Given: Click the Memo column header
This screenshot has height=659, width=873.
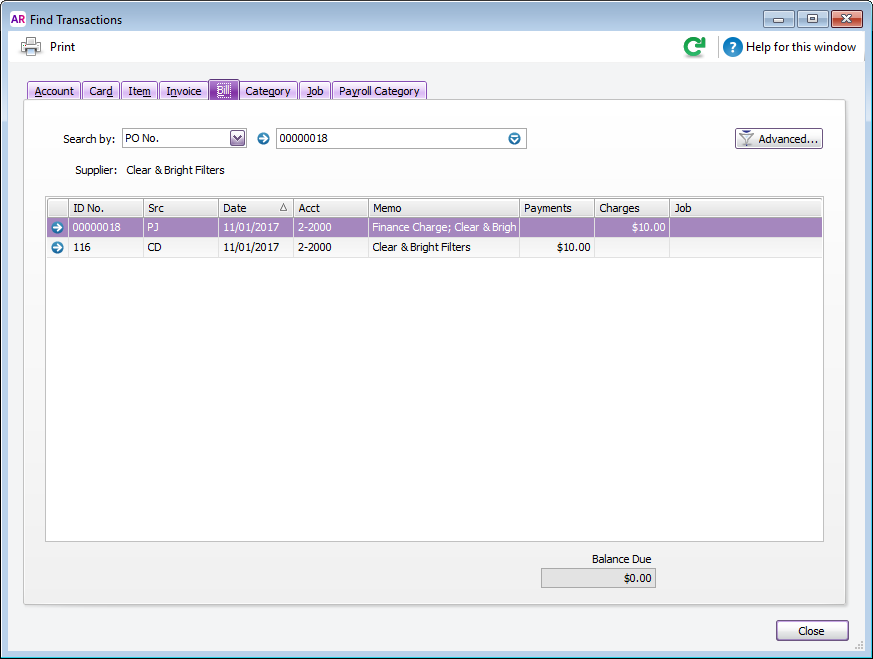Looking at the screenshot, I should point(444,208).
